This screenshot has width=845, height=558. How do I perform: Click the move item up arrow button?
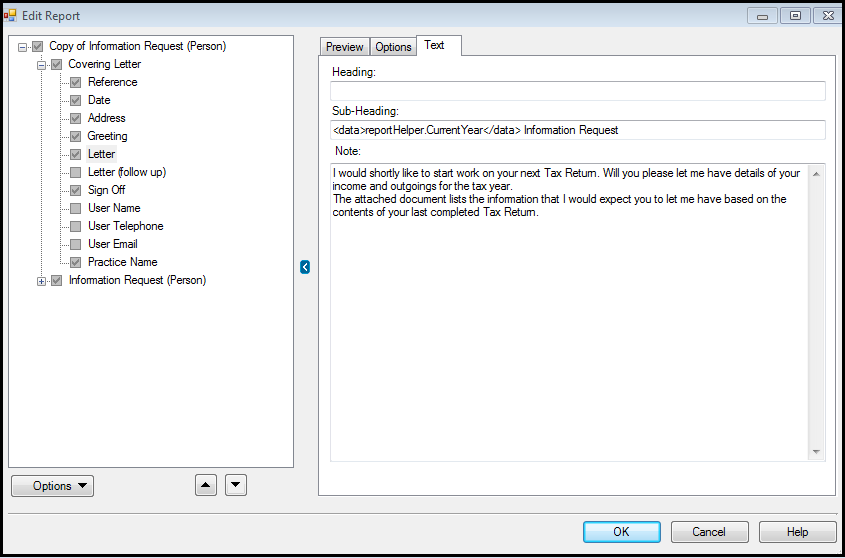205,485
